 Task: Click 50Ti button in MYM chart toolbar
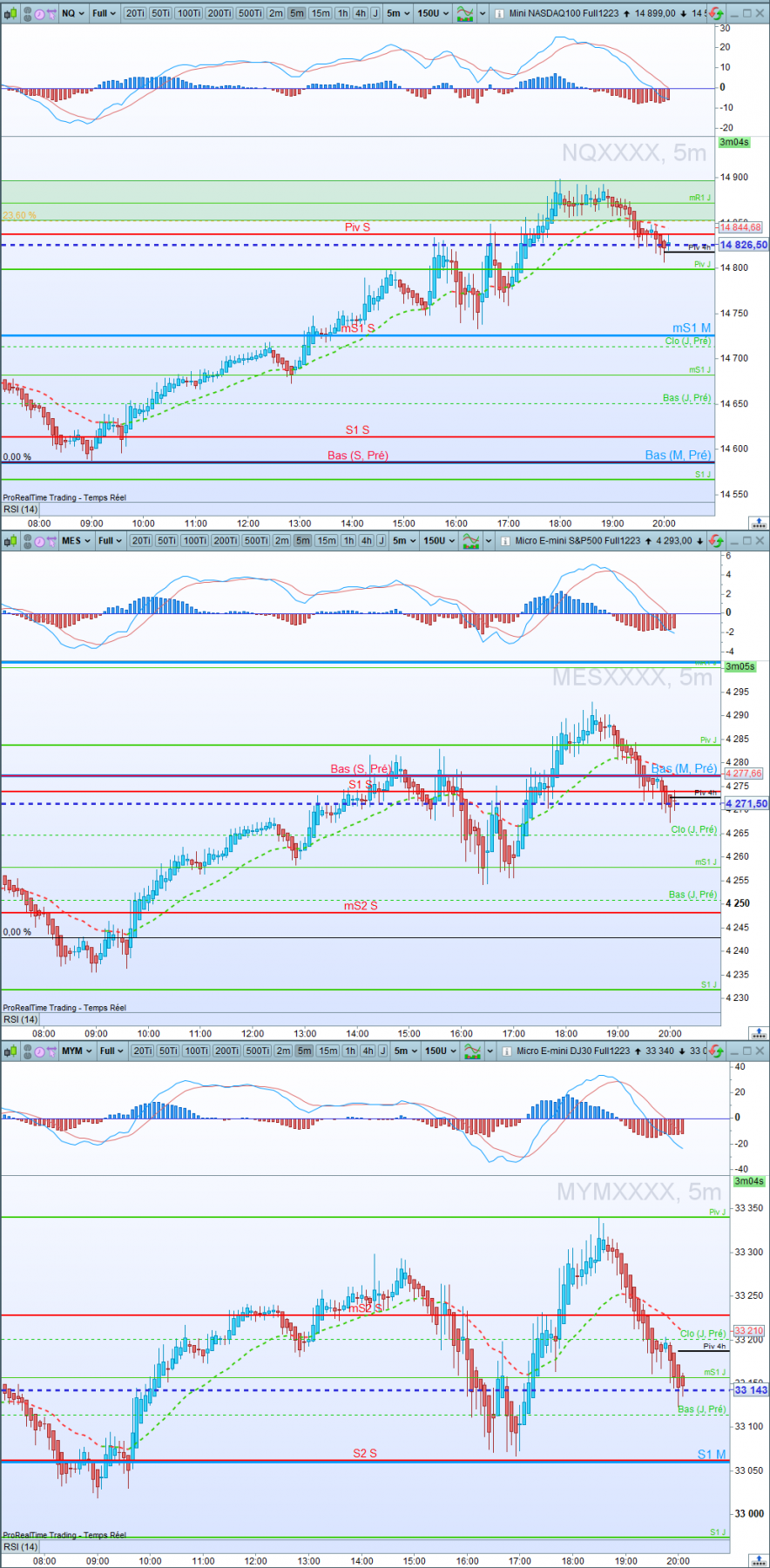pyautogui.click(x=168, y=1051)
